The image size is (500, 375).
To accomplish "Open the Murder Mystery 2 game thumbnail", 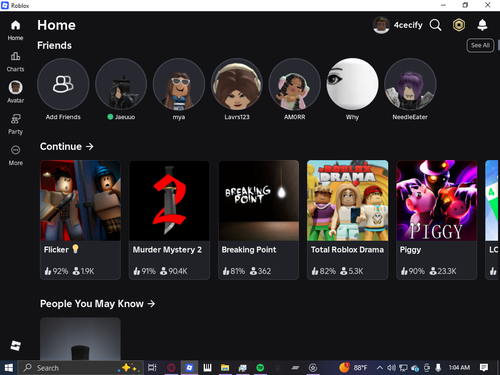I will 169,201.
